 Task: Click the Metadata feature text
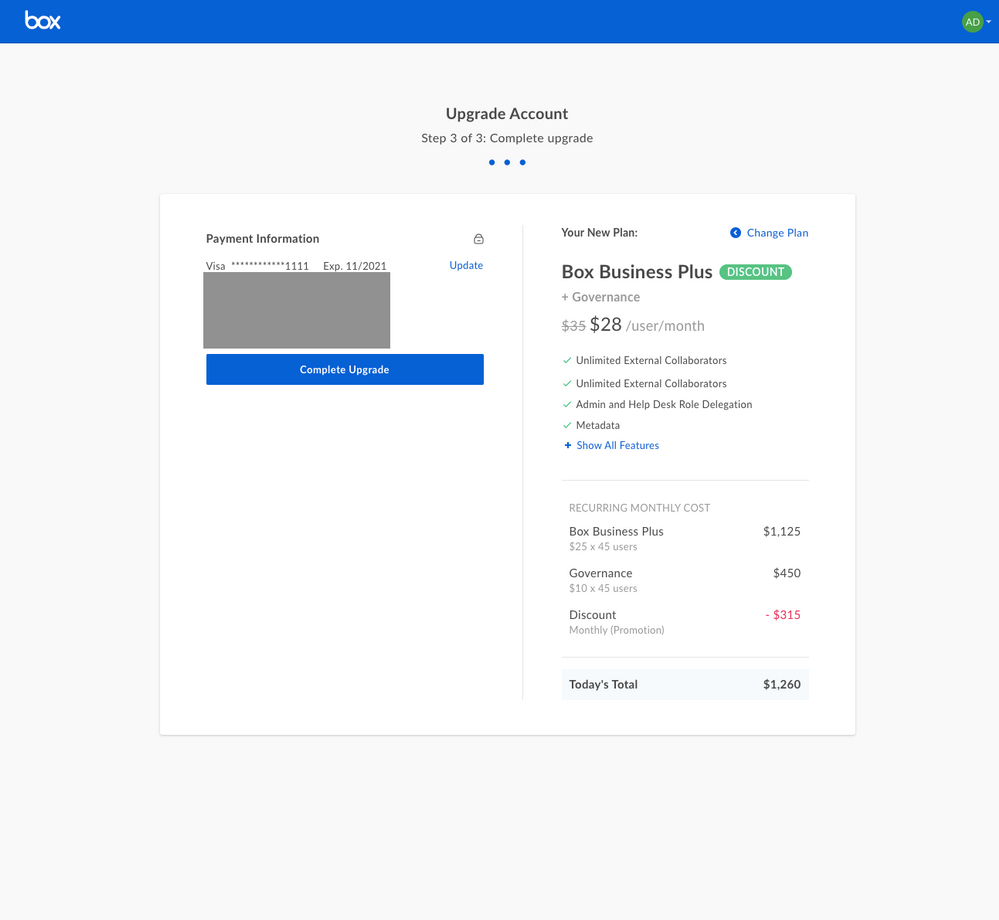click(598, 426)
